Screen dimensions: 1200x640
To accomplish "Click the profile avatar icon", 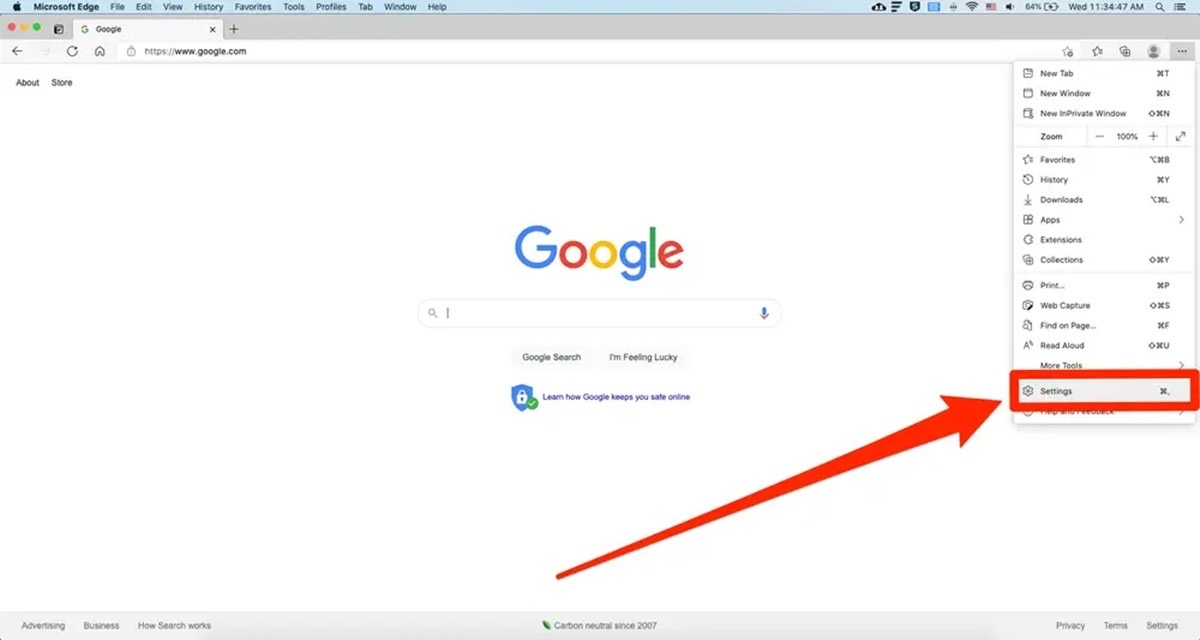I will tap(1153, 51).
